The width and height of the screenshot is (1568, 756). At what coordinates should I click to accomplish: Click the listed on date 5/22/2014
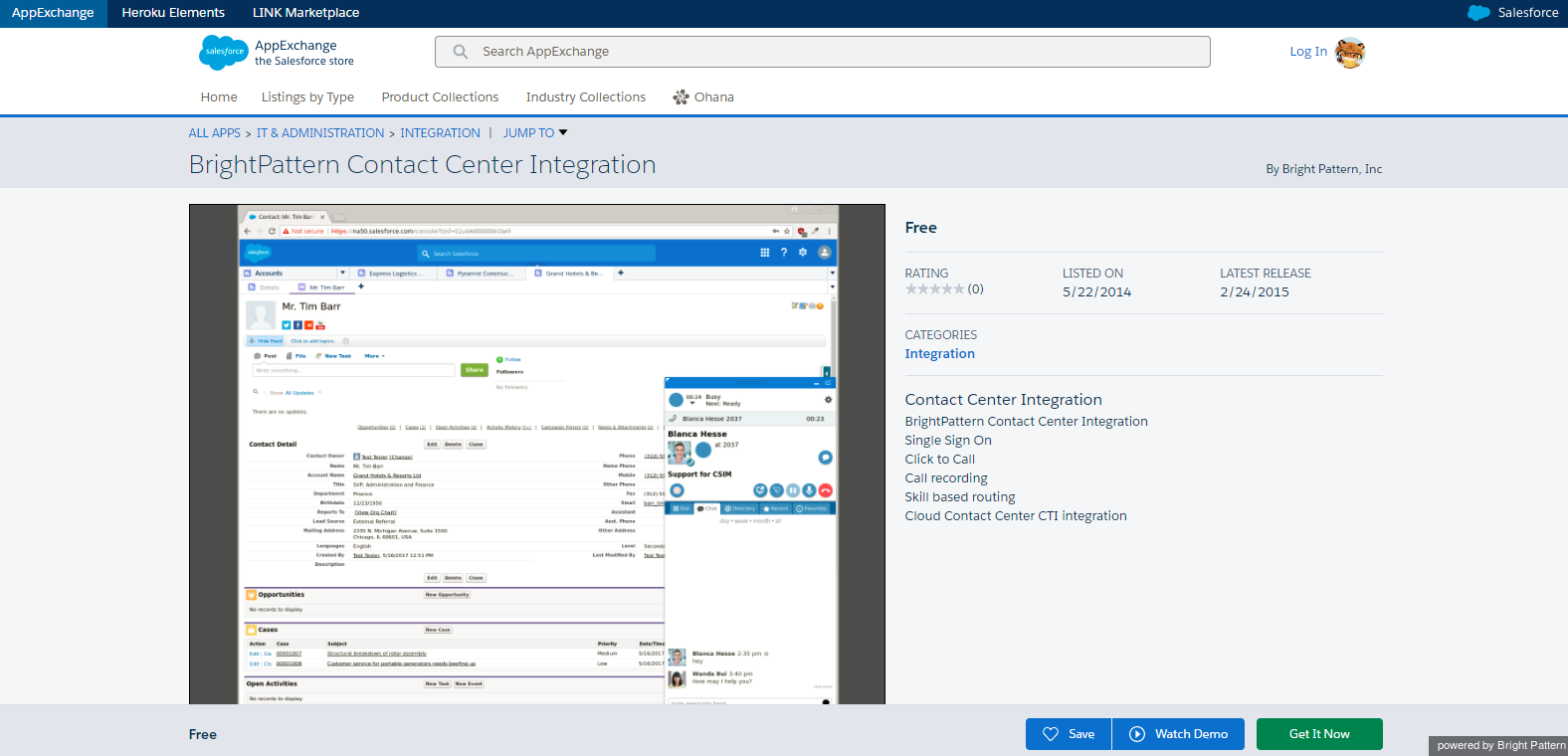tap(1096, 292)
